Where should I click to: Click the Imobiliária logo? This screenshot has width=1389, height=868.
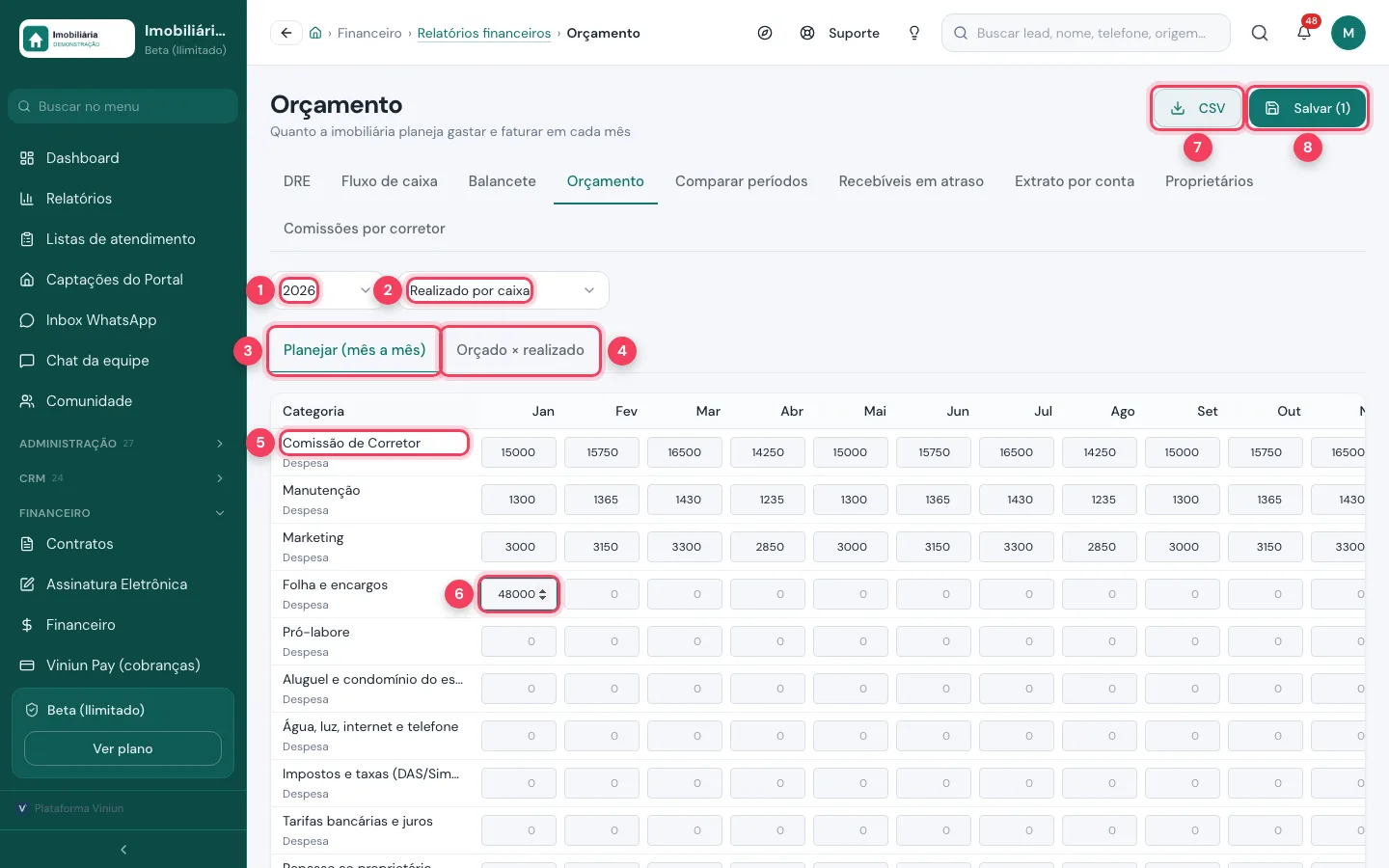(x=77, y=39)
